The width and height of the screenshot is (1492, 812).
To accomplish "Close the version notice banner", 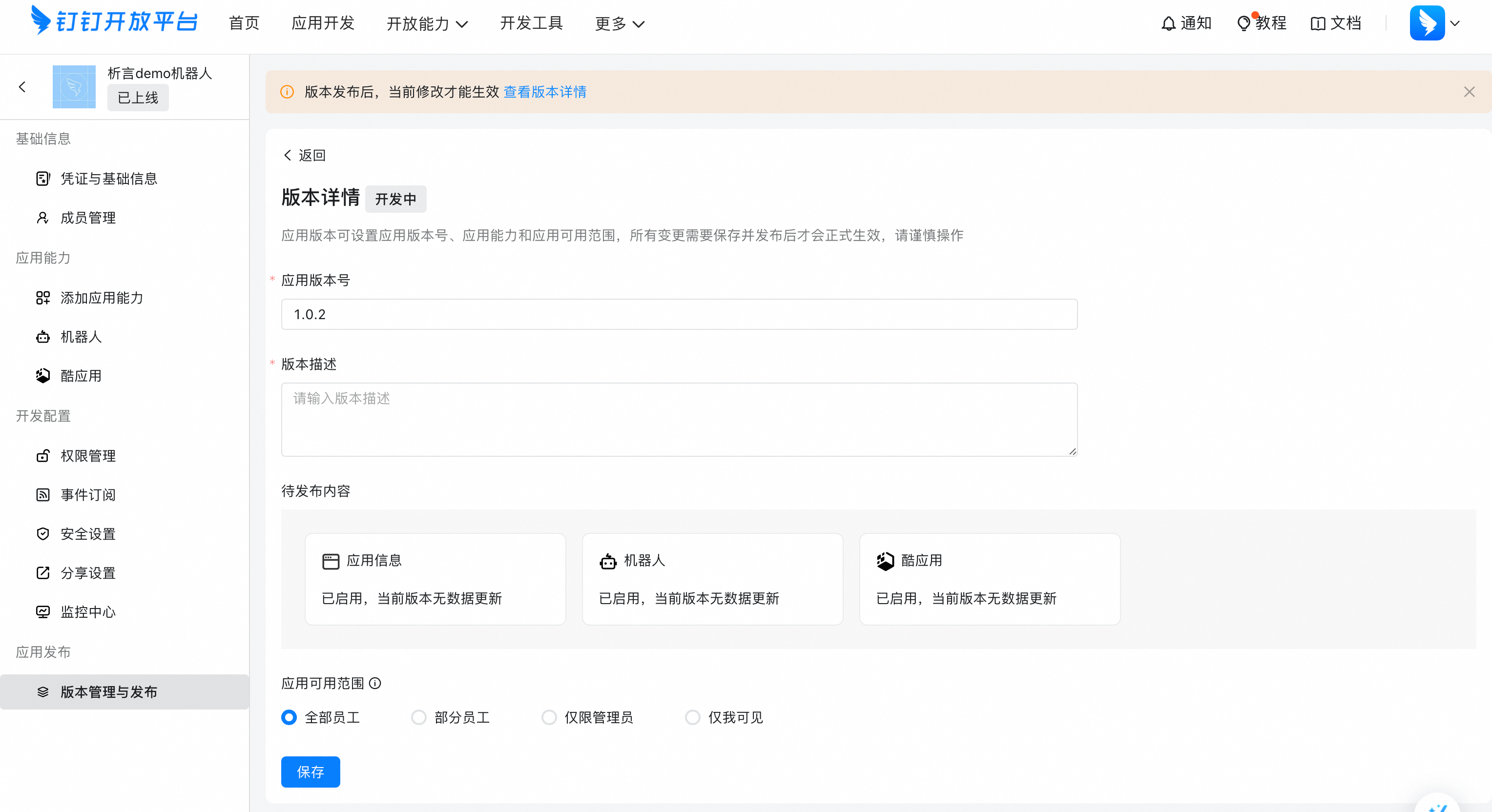I will (1470, 92).
